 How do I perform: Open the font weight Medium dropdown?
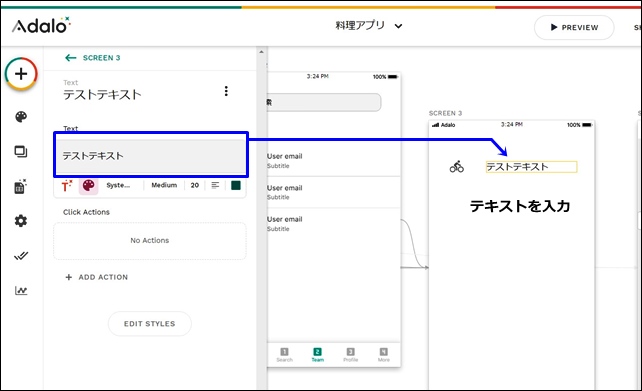(x=164, y=185)
